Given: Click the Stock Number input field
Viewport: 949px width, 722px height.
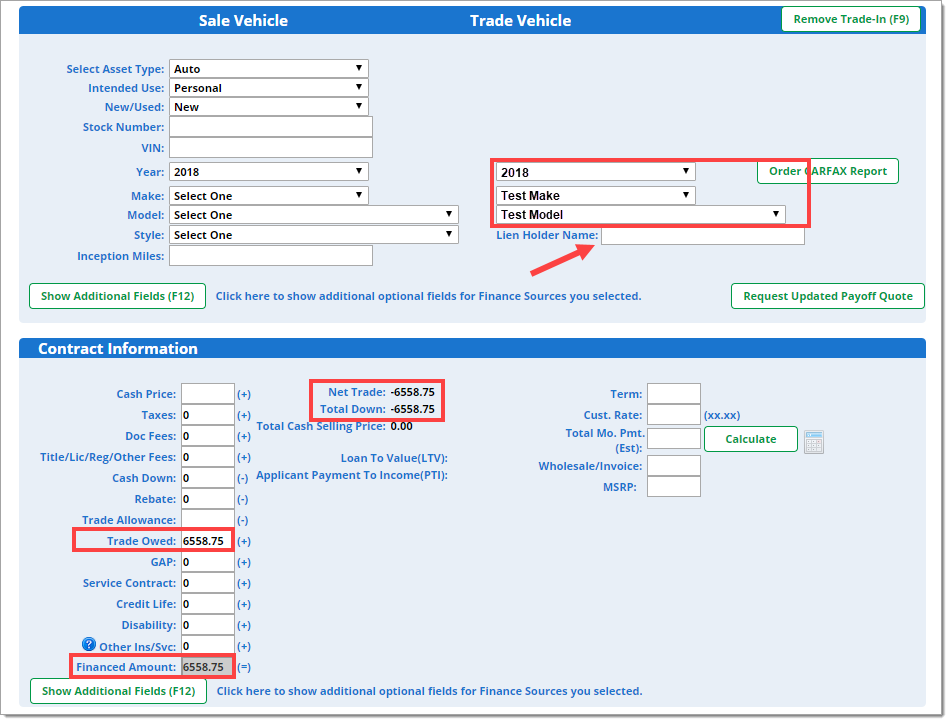Looking at the screenshot, I should coord(270,127).
